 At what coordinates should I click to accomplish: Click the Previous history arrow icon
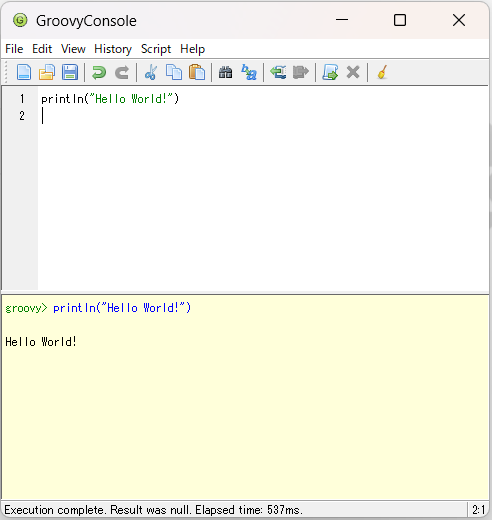tap(278, 72)
